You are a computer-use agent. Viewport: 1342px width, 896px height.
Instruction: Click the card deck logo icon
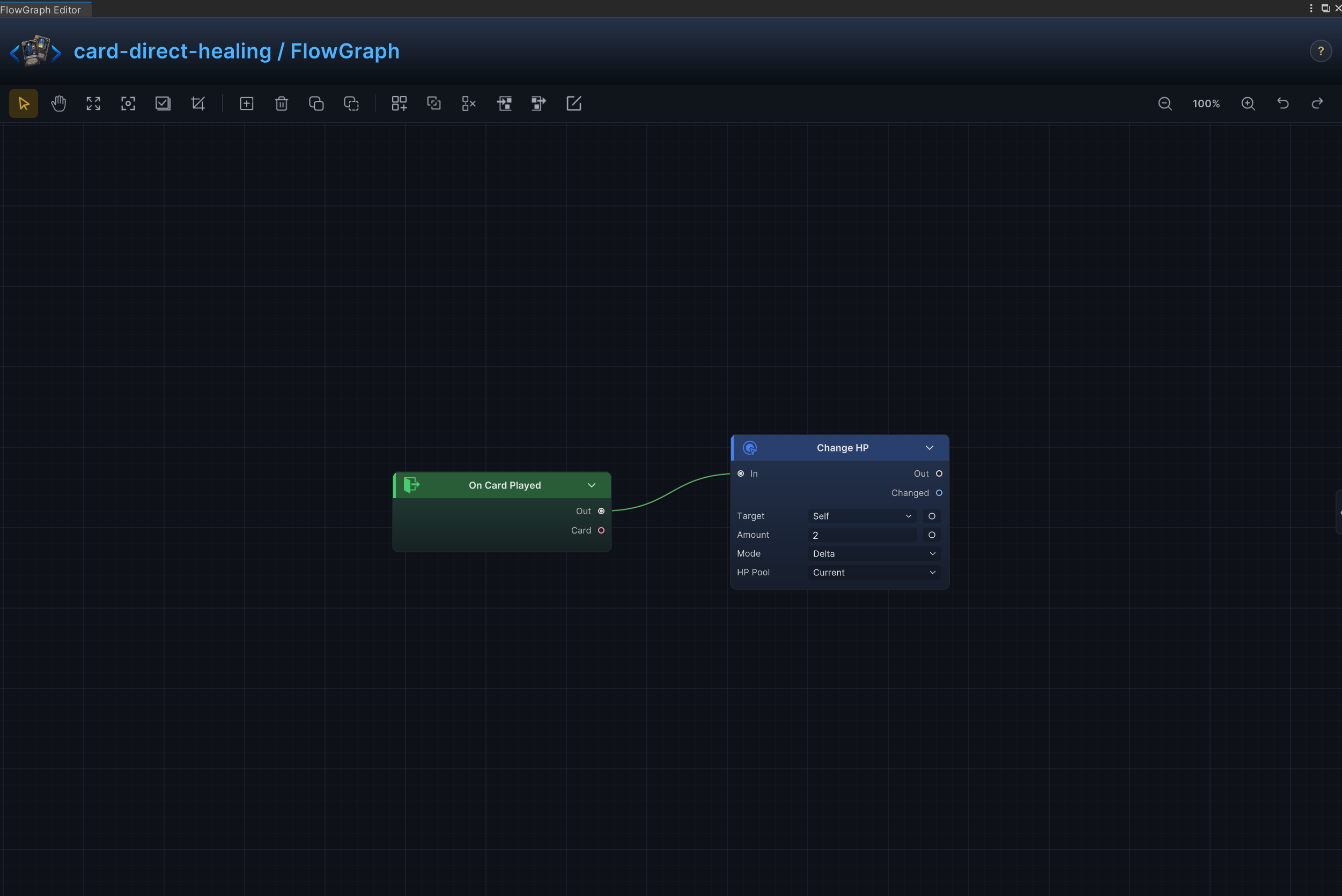(x=35, y=51)
